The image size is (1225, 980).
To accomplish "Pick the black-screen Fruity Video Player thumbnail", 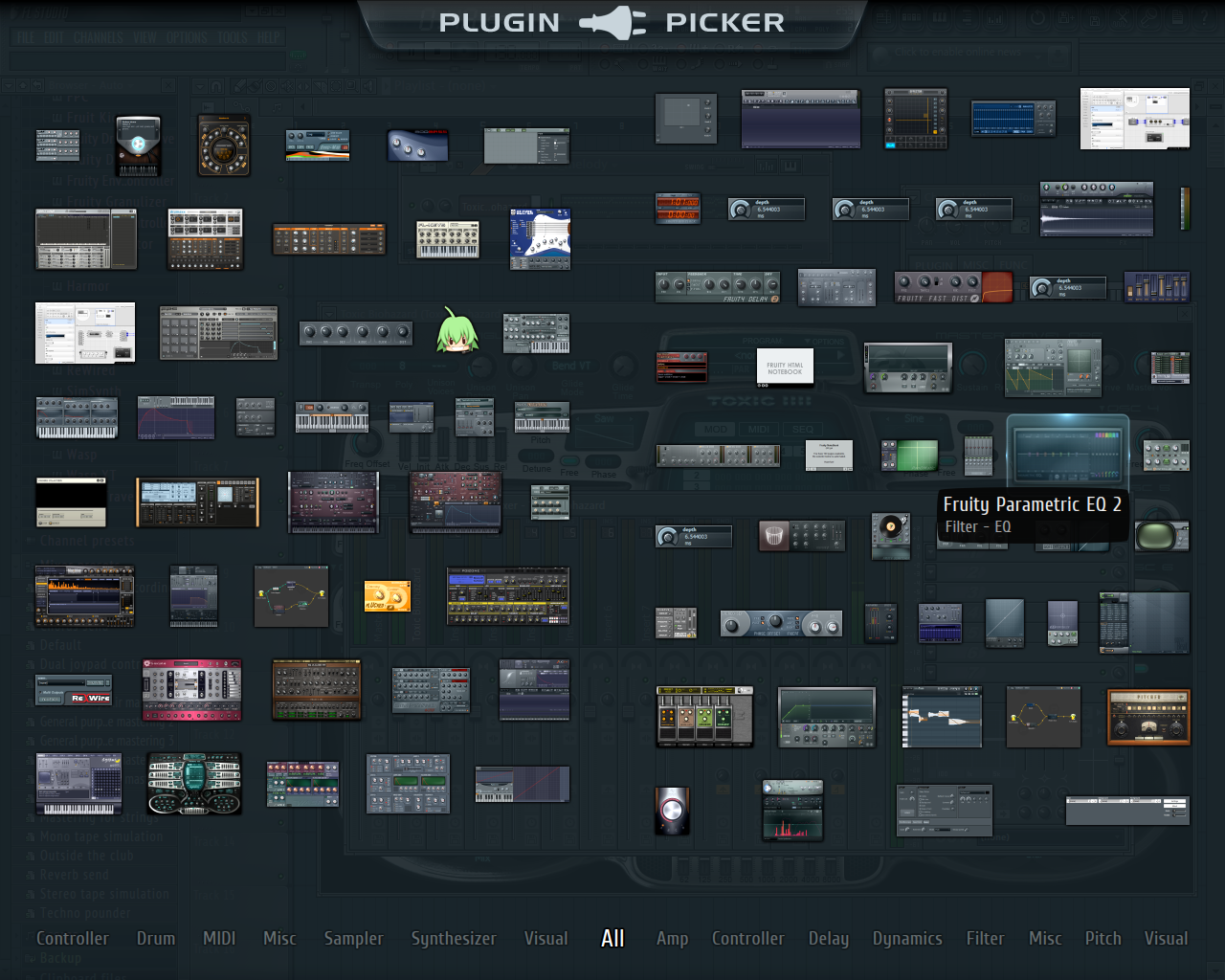I will (71, 502).
